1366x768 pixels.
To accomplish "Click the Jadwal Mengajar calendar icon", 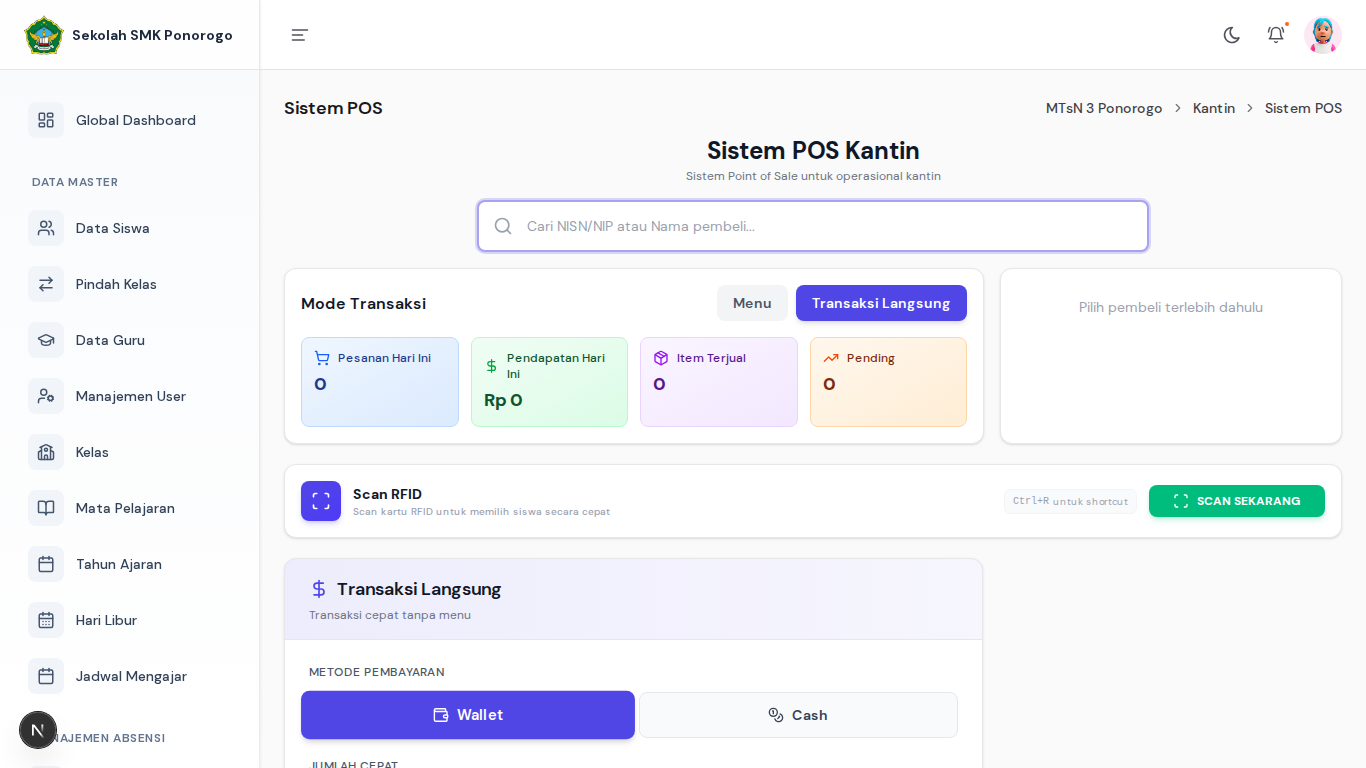I will click(46, 676).
